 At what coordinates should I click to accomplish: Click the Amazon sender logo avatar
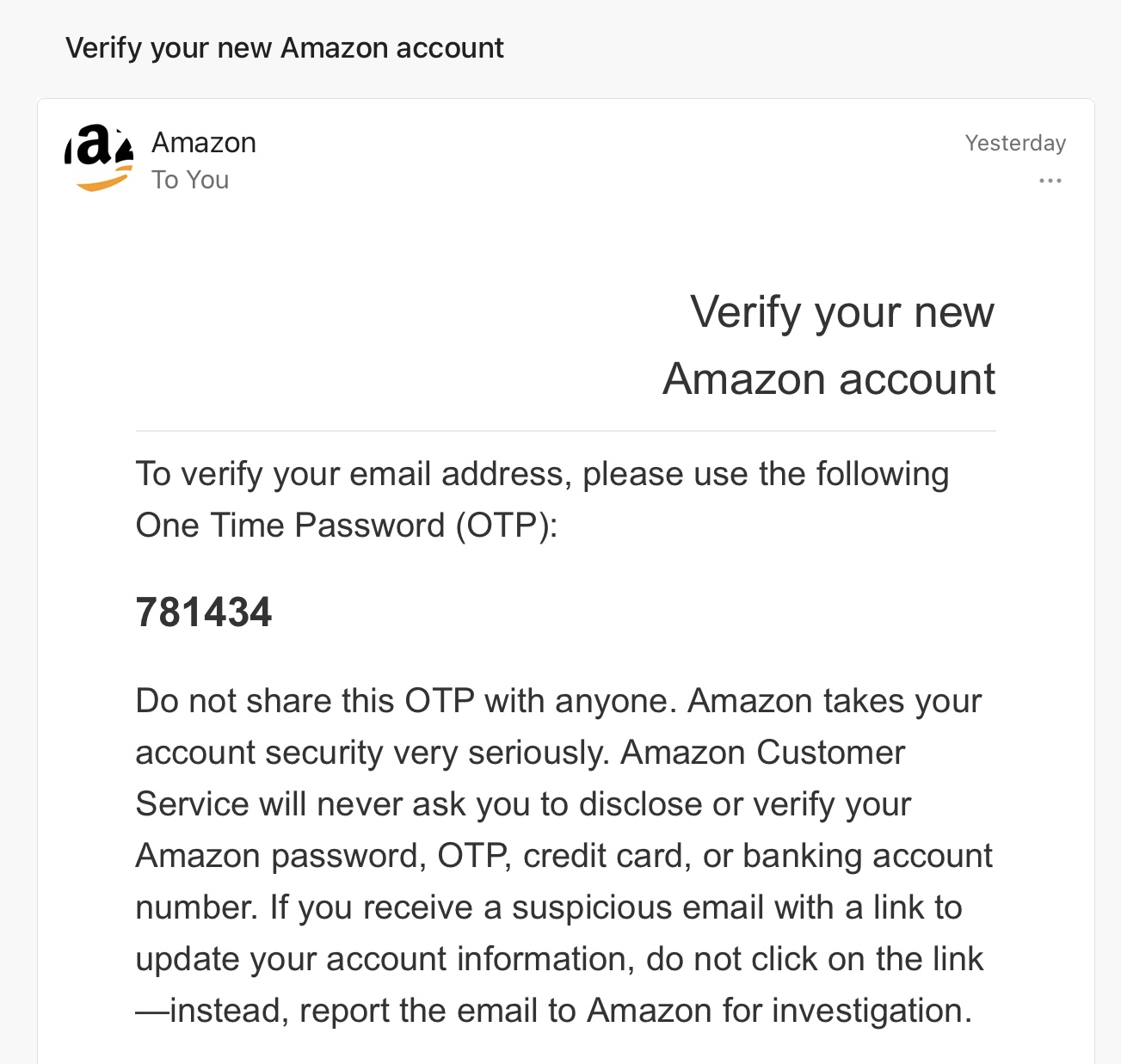[x=100, y=157]
